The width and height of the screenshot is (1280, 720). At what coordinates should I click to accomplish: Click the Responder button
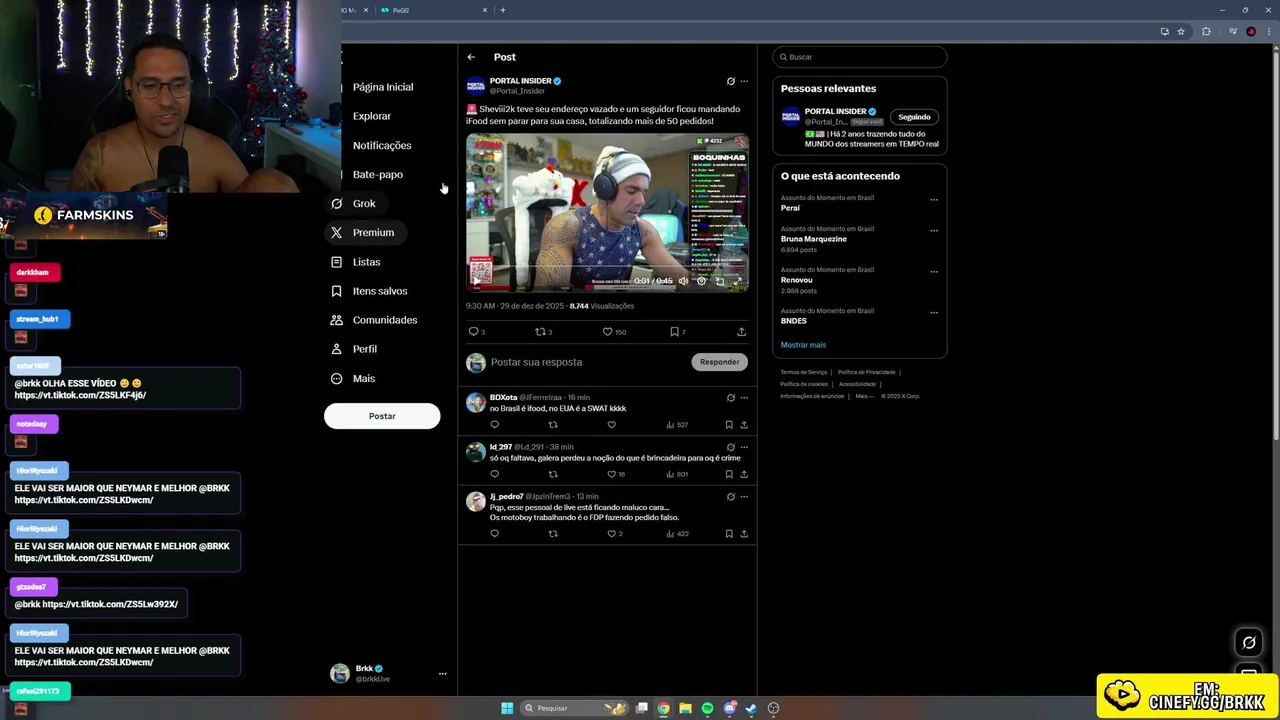pyautogui.click(x=719, y=362)
